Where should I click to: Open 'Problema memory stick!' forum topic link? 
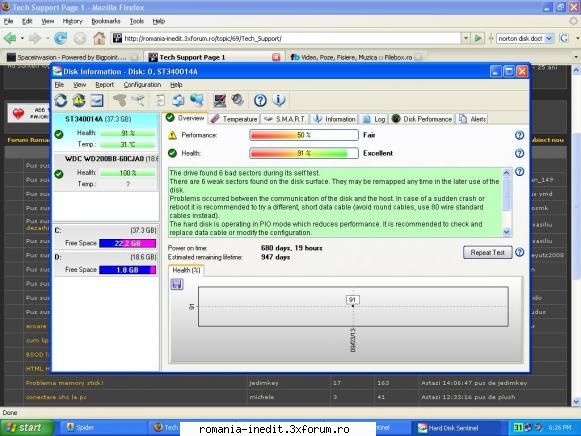(x=65, y=383)
